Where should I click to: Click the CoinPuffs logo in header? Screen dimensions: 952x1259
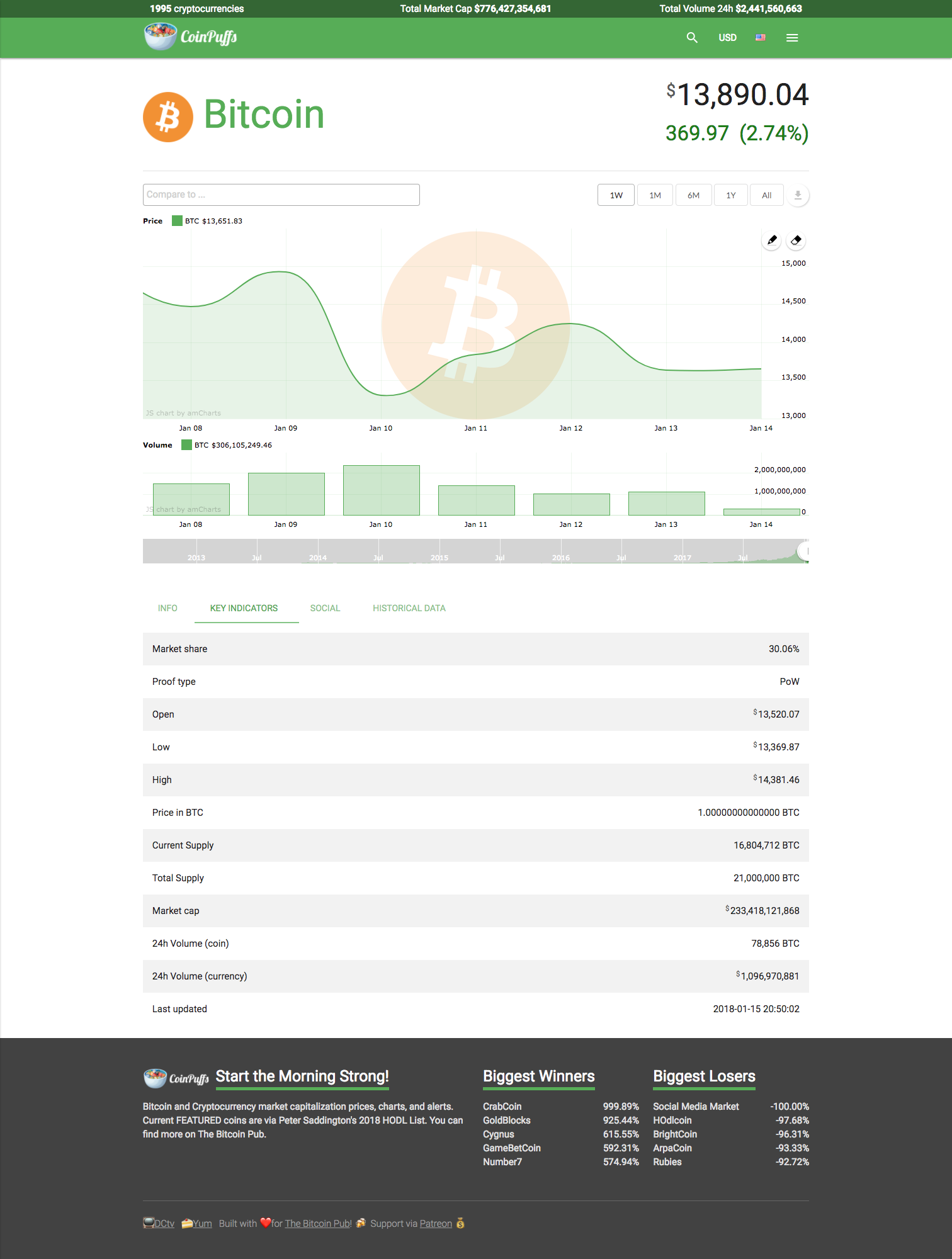[190, 37]
